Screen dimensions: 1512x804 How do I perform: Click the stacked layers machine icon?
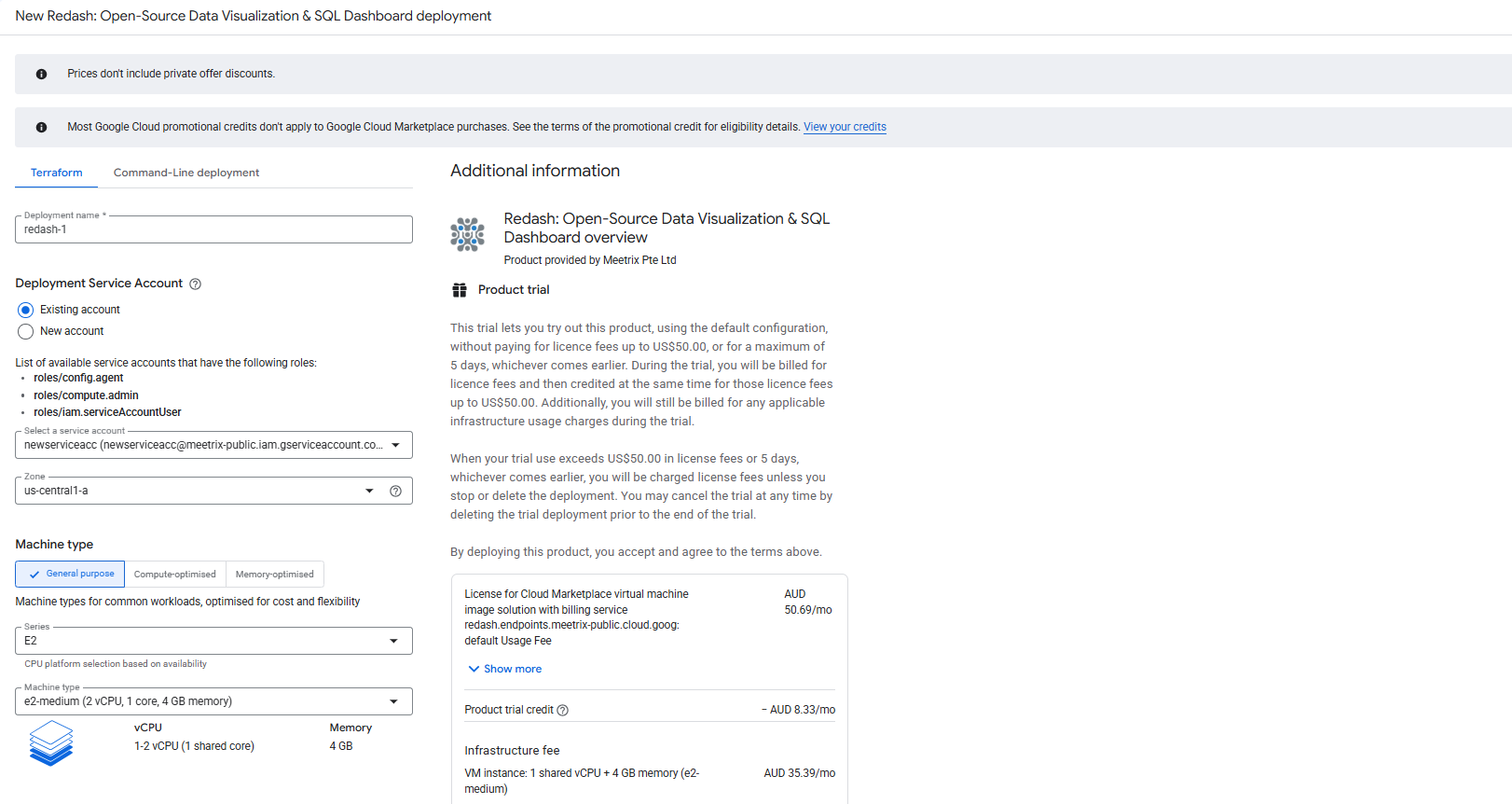pyautogui.click(x=51, y=743)
